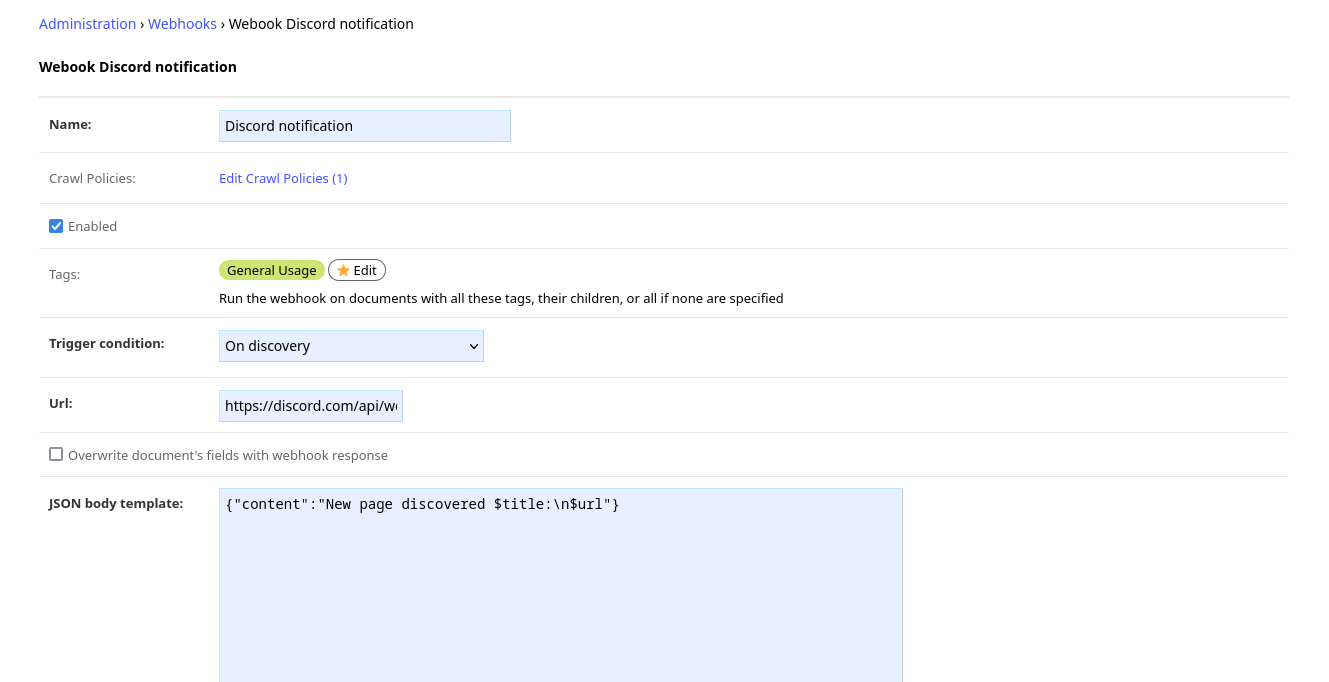Image resolution: width=1329 pixels, height=682 pixels.
Task: Enable Overwrite document's fields with webhook response
Action: (x=56, y=454)
